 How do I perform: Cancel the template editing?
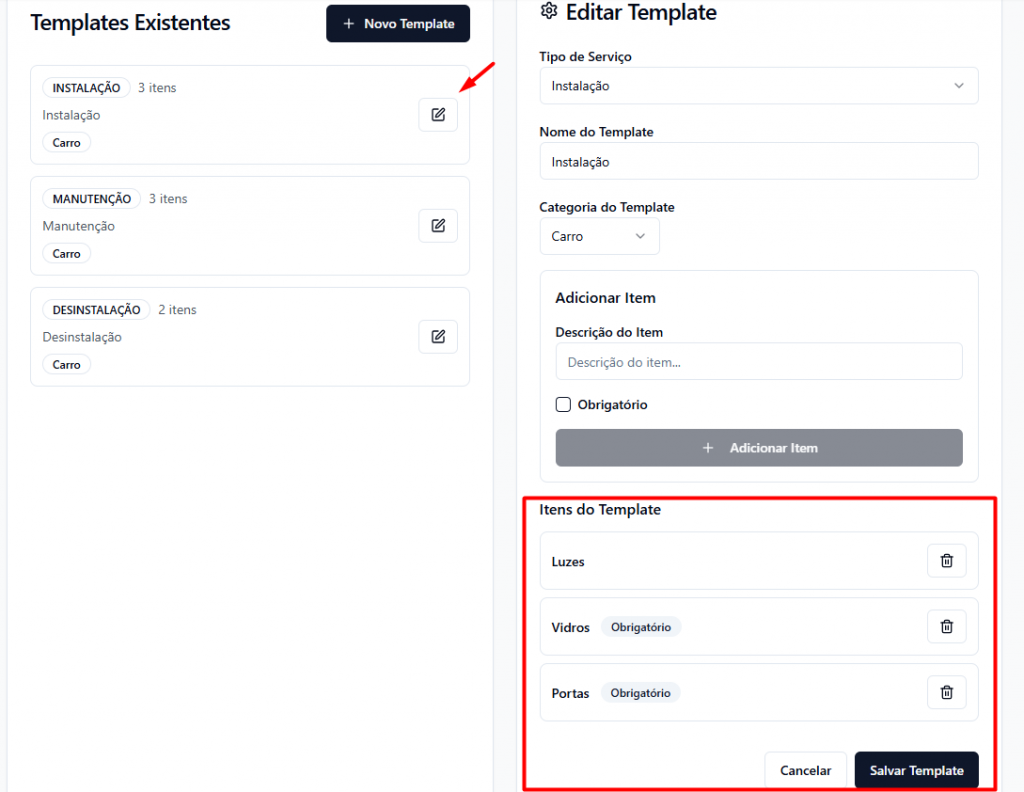point(805,770)
